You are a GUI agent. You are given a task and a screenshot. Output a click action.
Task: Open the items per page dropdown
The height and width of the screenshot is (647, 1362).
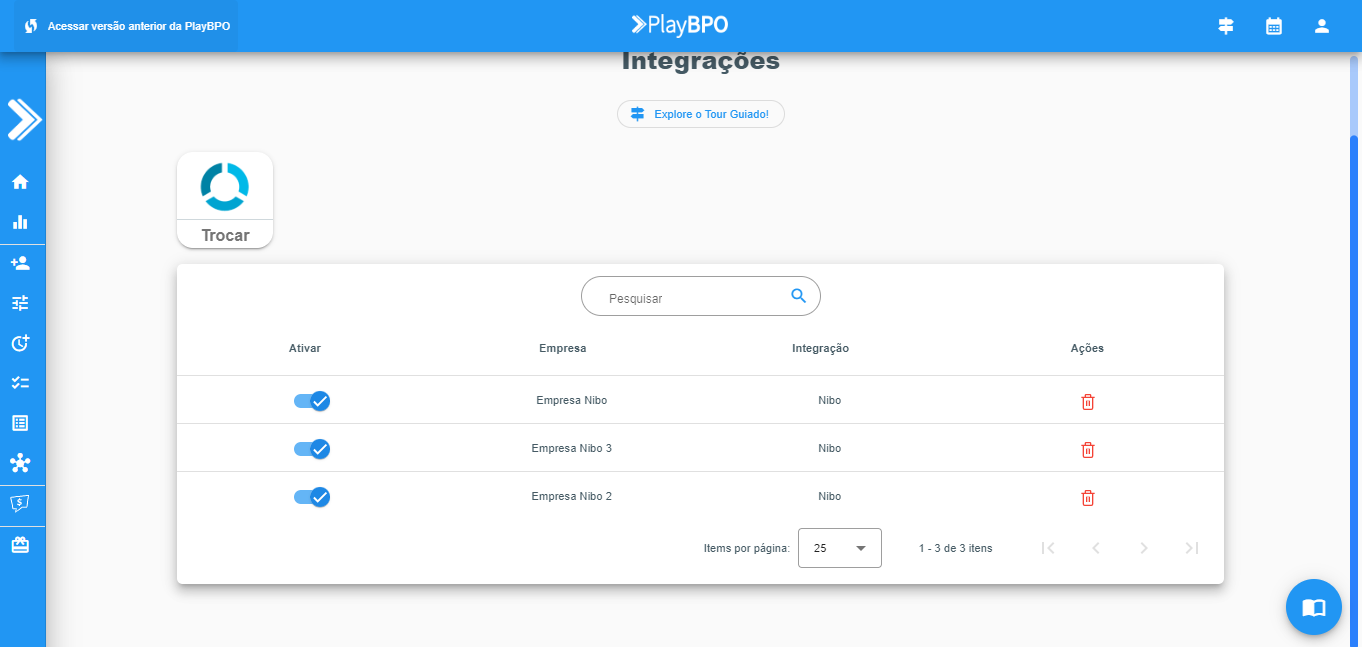click(840, 548)
